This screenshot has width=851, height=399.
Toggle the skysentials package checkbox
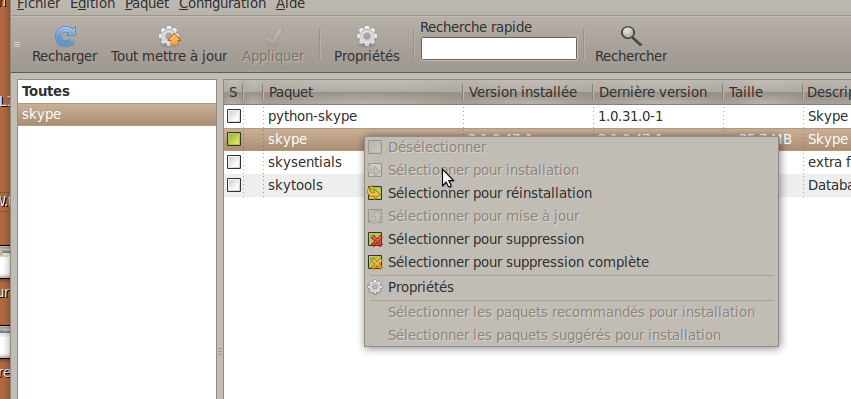(234, 162)
